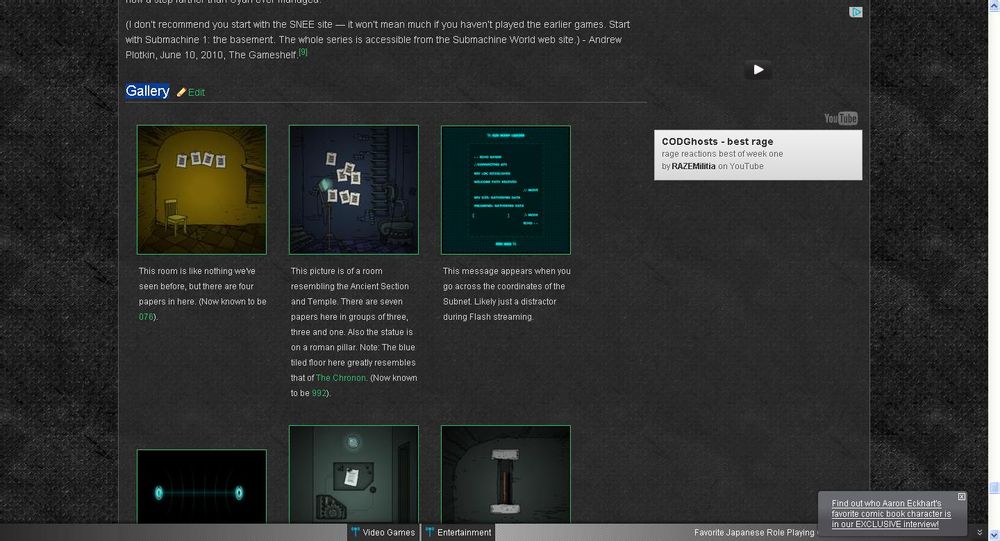Click the Entertainment hub icon

tap(430, 532)
